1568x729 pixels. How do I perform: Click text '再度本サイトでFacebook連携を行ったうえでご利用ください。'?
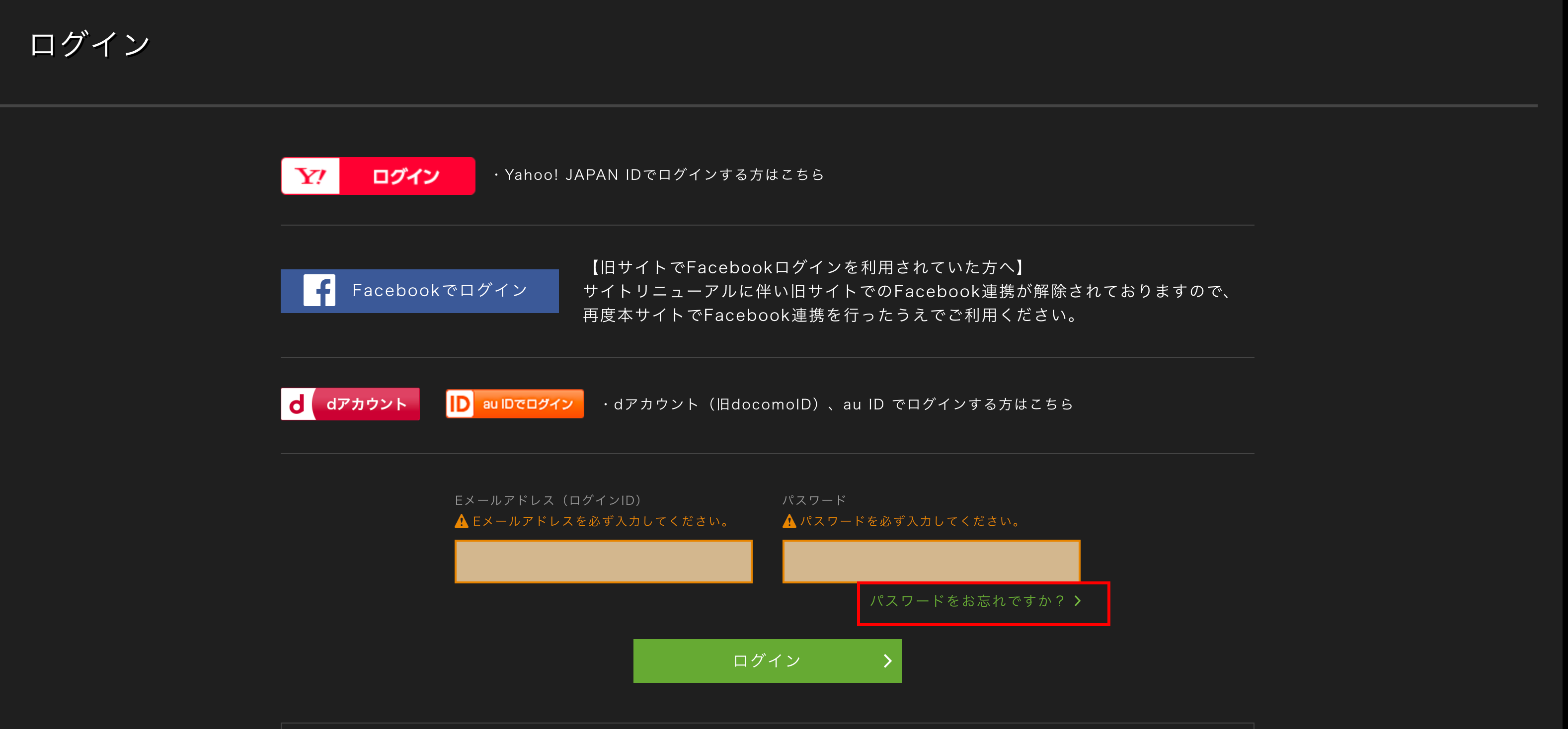click(x=832, y=316)
